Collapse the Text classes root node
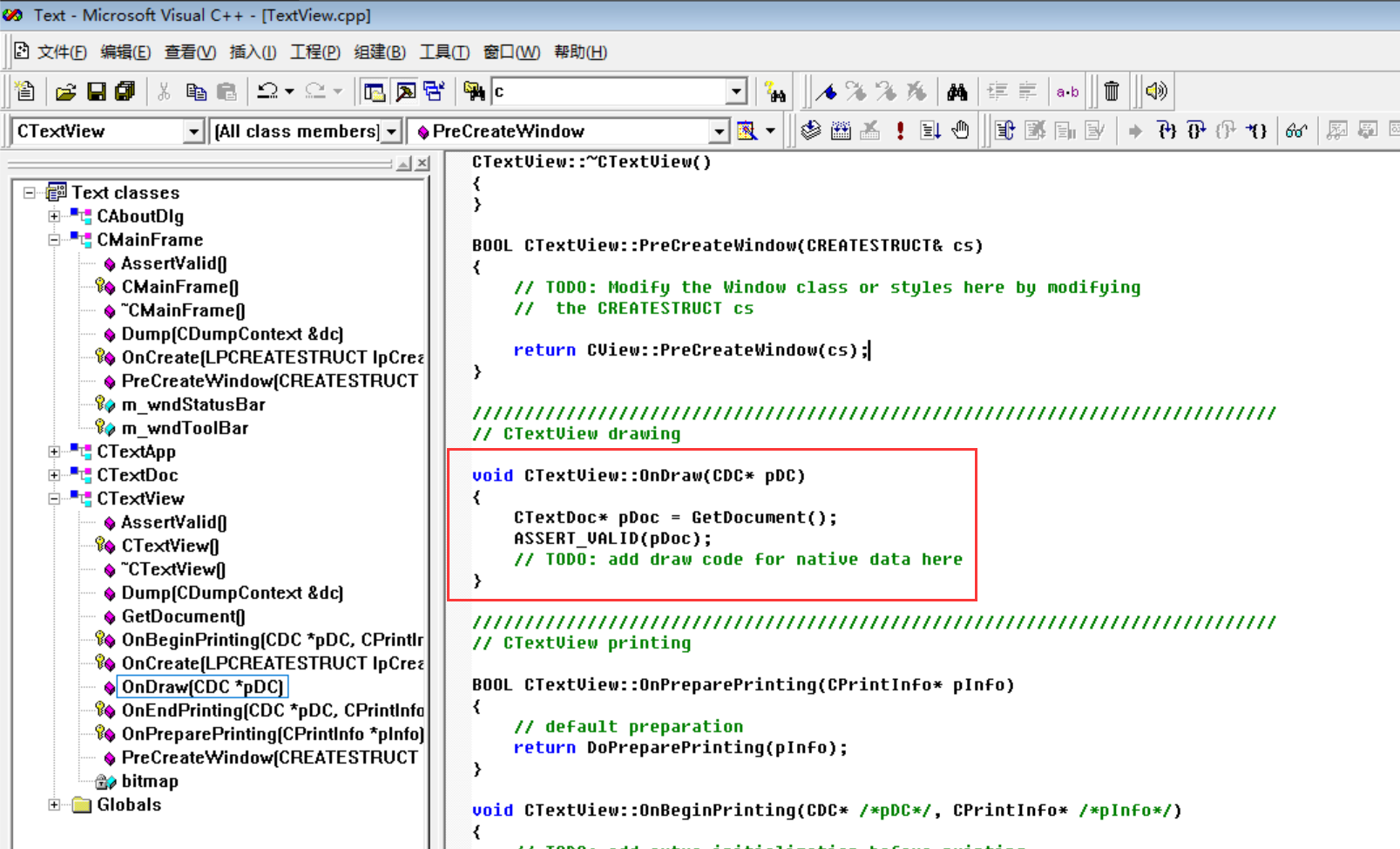Viewport: 1400px width, 849px height. tap(30, 193)
